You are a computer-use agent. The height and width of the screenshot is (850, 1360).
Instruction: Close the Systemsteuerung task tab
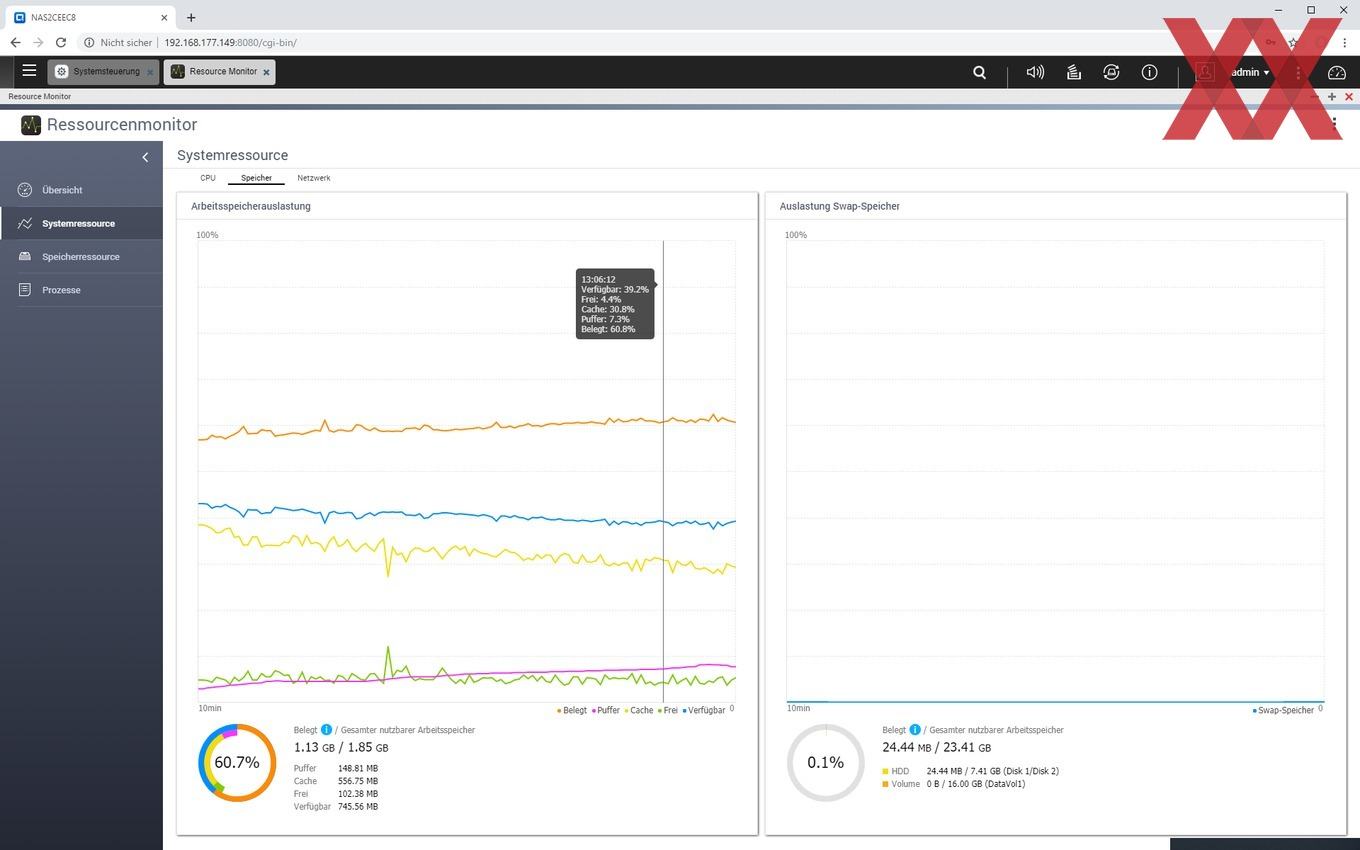(x=151, y=72)
